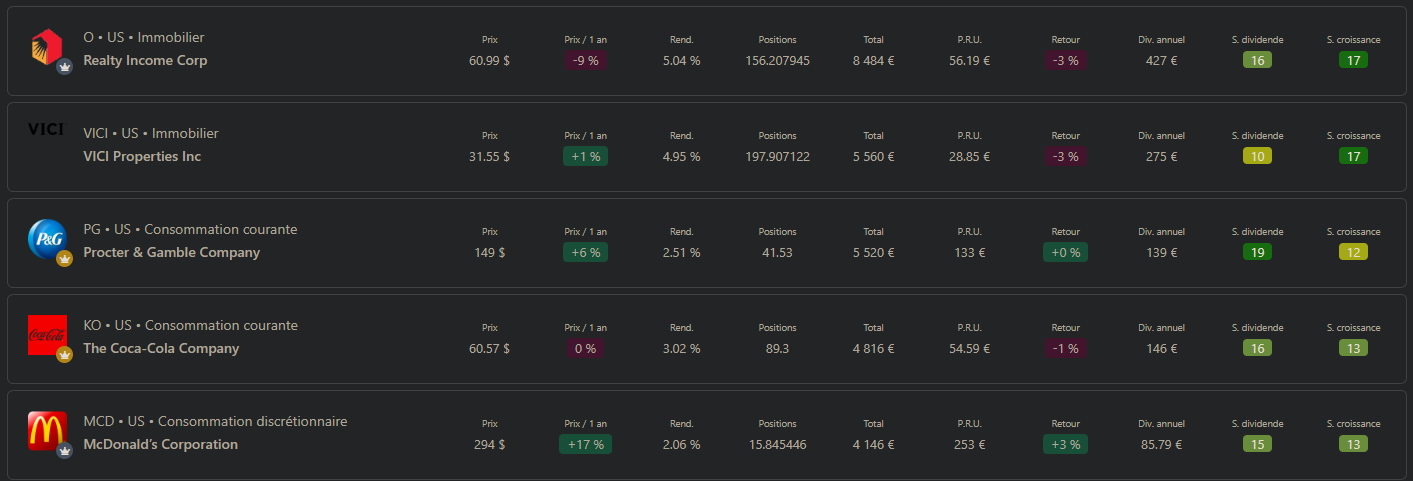
Task: Click the VICI • US • Immobilier sector label
Action: (151, 134)
